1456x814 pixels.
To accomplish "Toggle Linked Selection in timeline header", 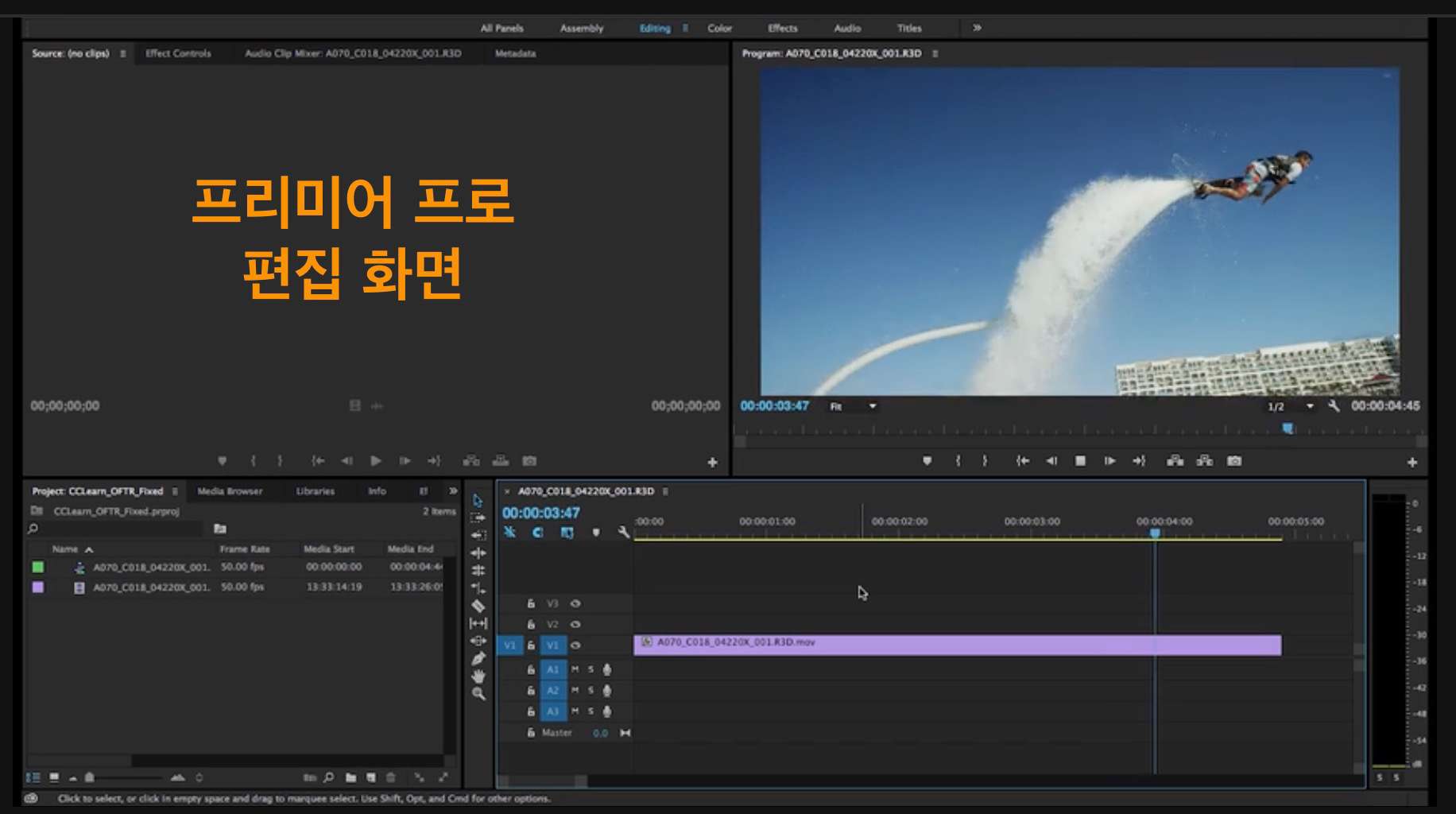I will pyautogui.click(x=567, y=533).
